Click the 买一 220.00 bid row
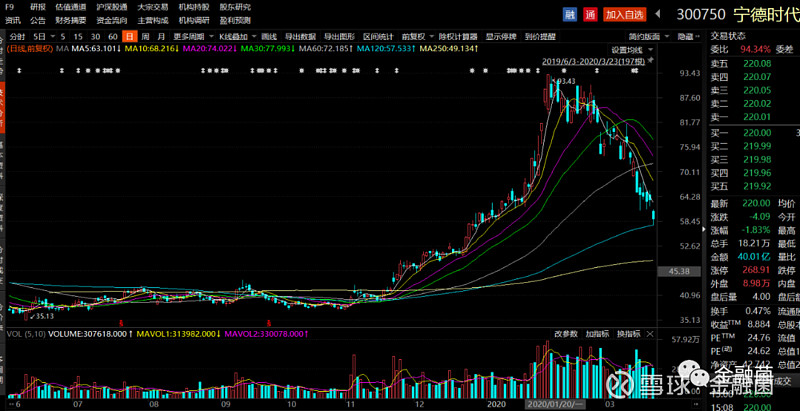The height and width of the screenshot is (411, 800). pos(753,133)
